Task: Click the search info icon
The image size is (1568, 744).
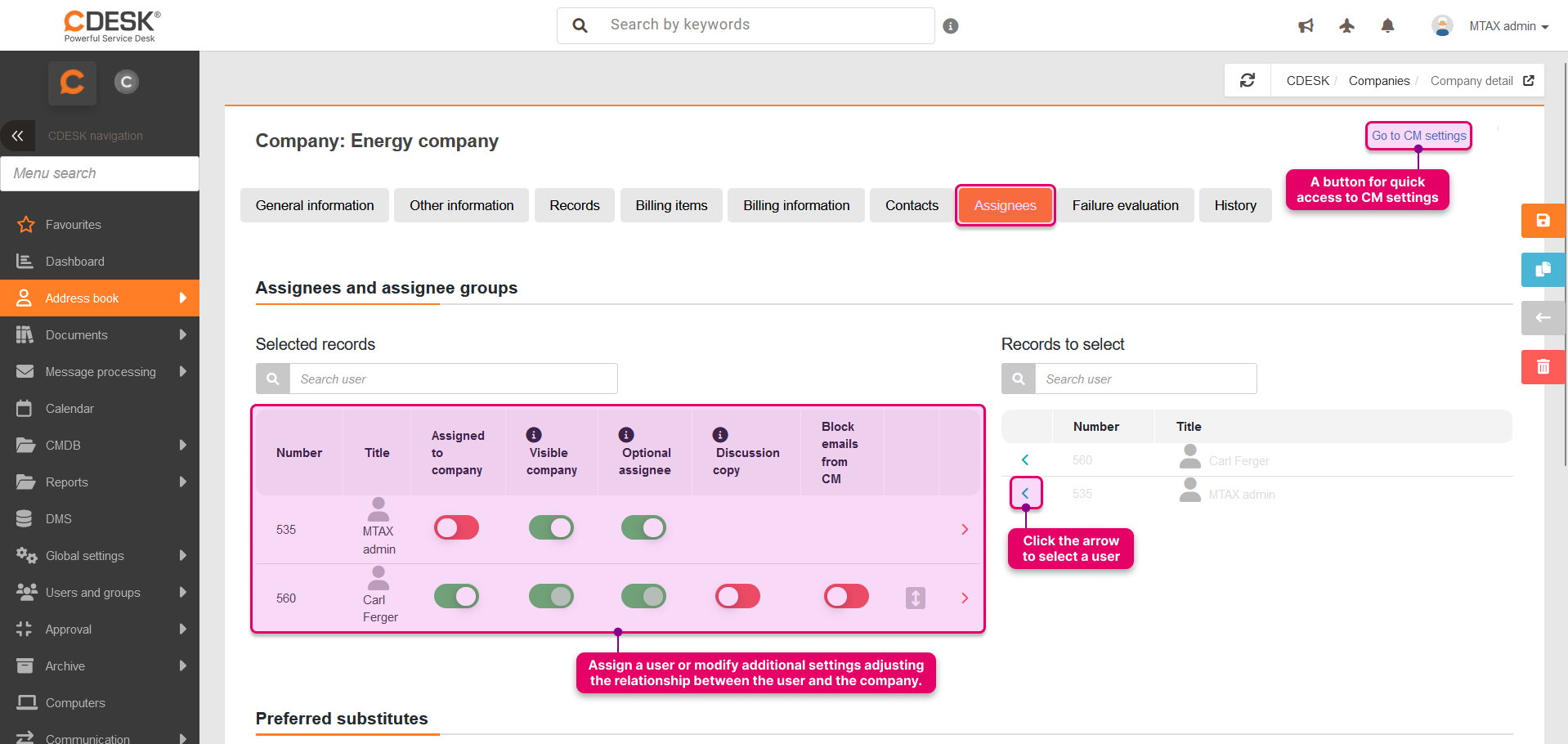Action: click(x=950, y=26)
